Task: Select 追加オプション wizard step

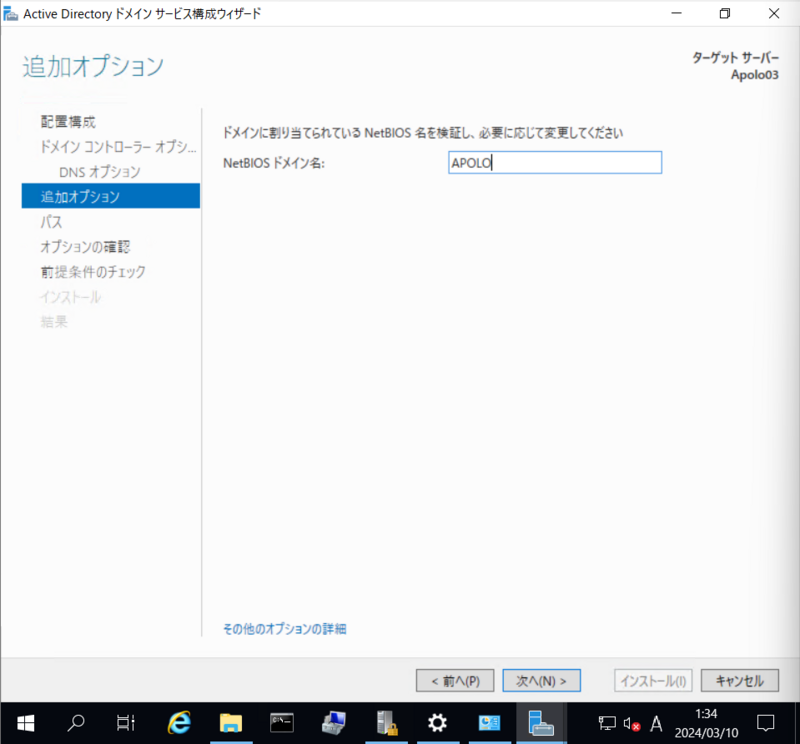Action: [111, 196]
